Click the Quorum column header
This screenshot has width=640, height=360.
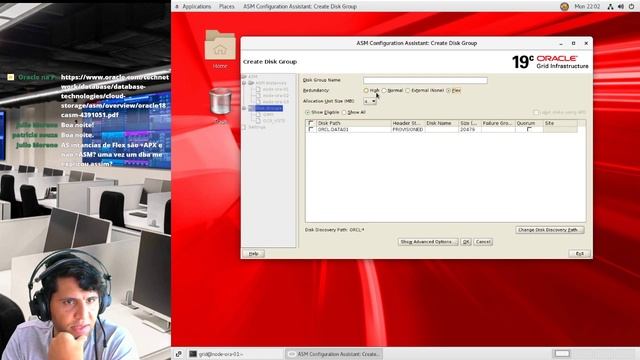click(529, 123)
